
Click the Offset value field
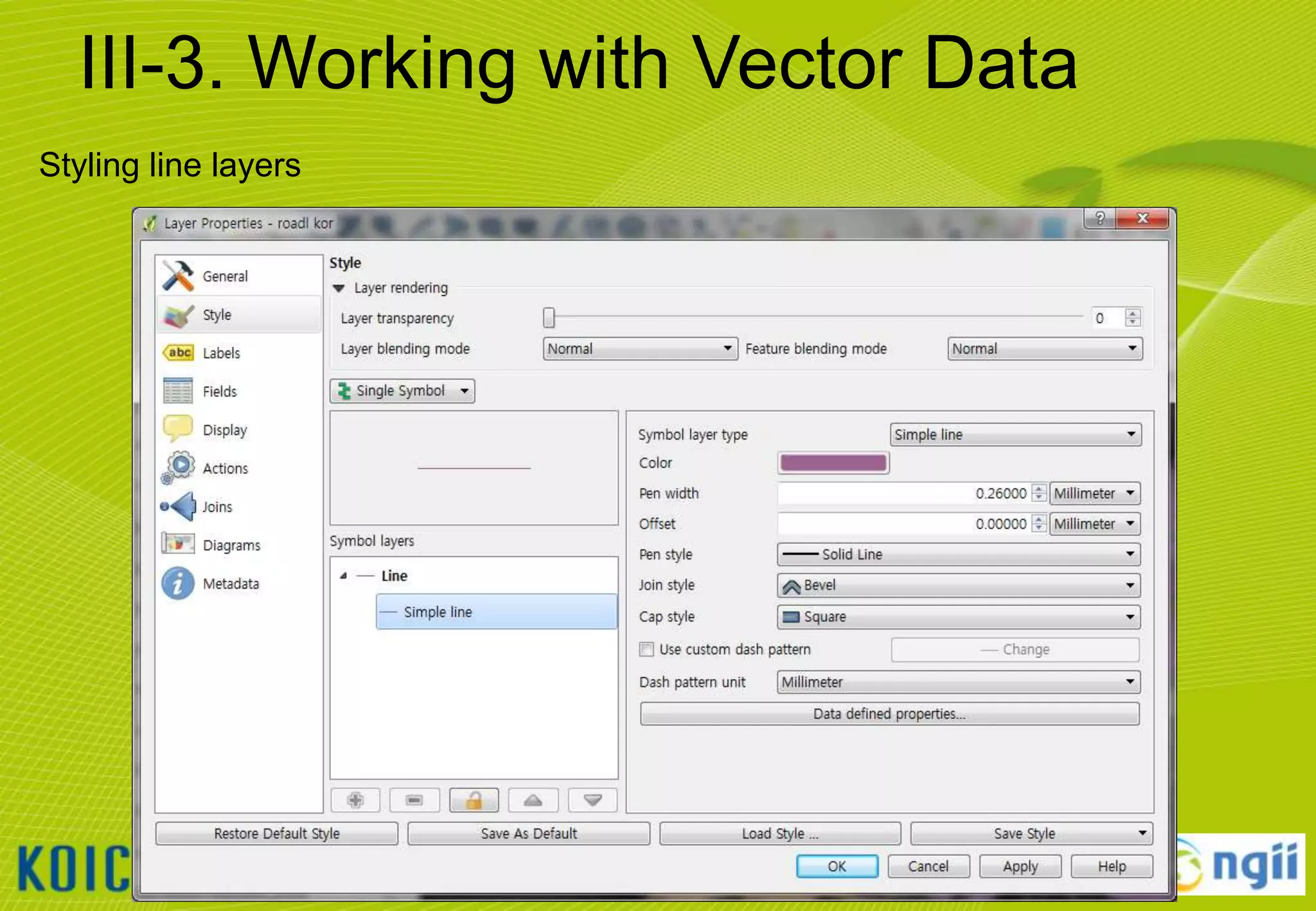[x=903, y=524]
